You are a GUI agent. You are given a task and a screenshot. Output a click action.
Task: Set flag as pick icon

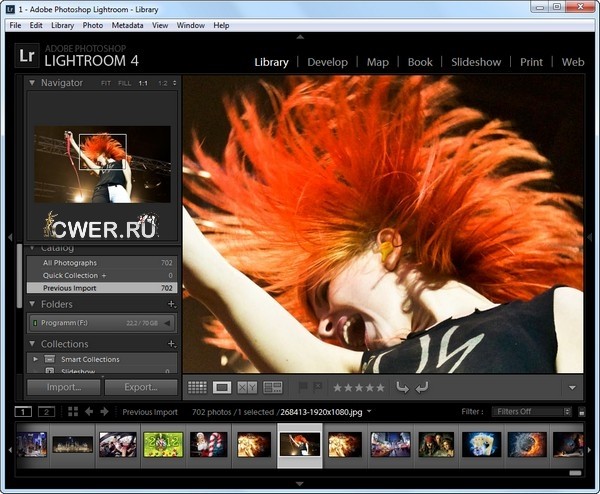[303, 387]
